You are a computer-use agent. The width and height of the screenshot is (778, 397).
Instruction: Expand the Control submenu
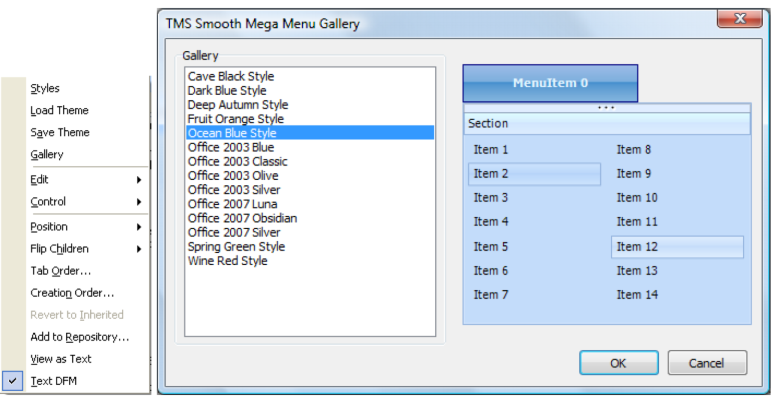coord(87,201)
